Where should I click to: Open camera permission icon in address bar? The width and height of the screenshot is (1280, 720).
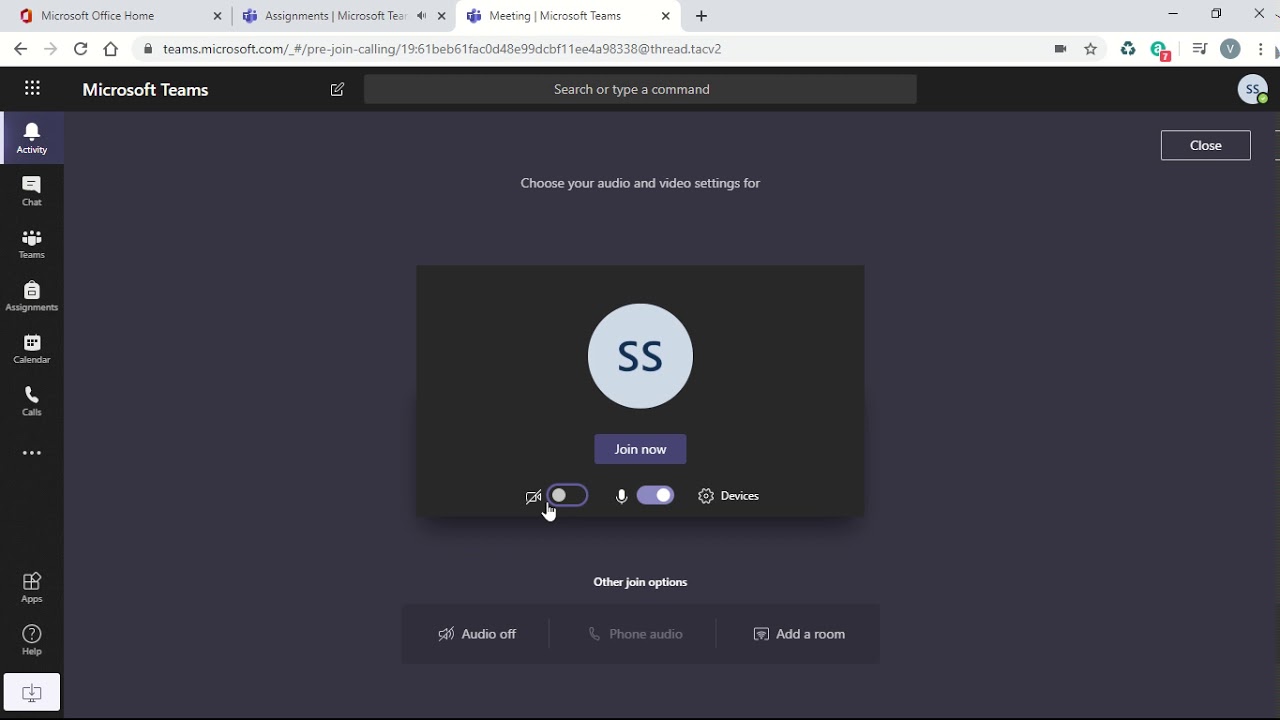point(1060,49)
